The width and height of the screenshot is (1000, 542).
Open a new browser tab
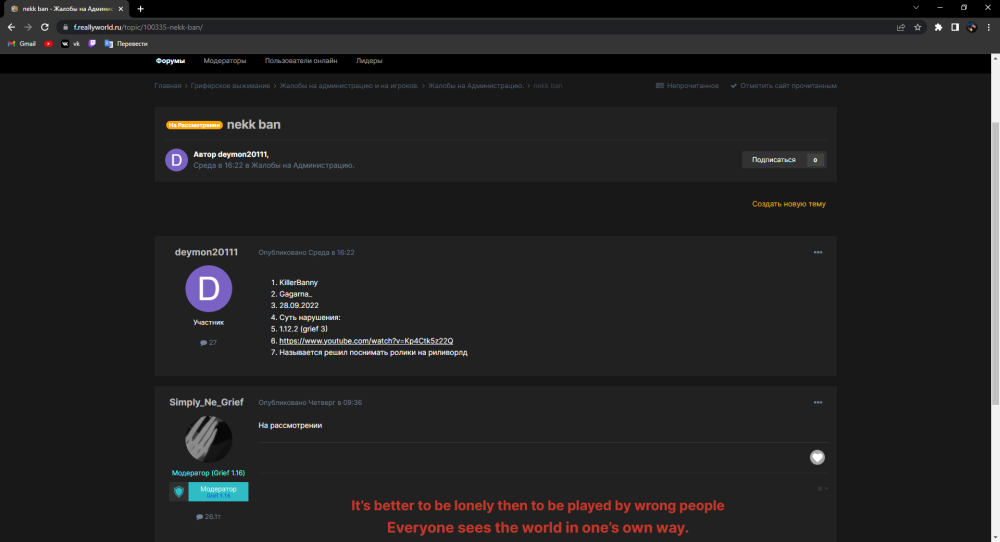pyautogui.click(x=140, y=9)
